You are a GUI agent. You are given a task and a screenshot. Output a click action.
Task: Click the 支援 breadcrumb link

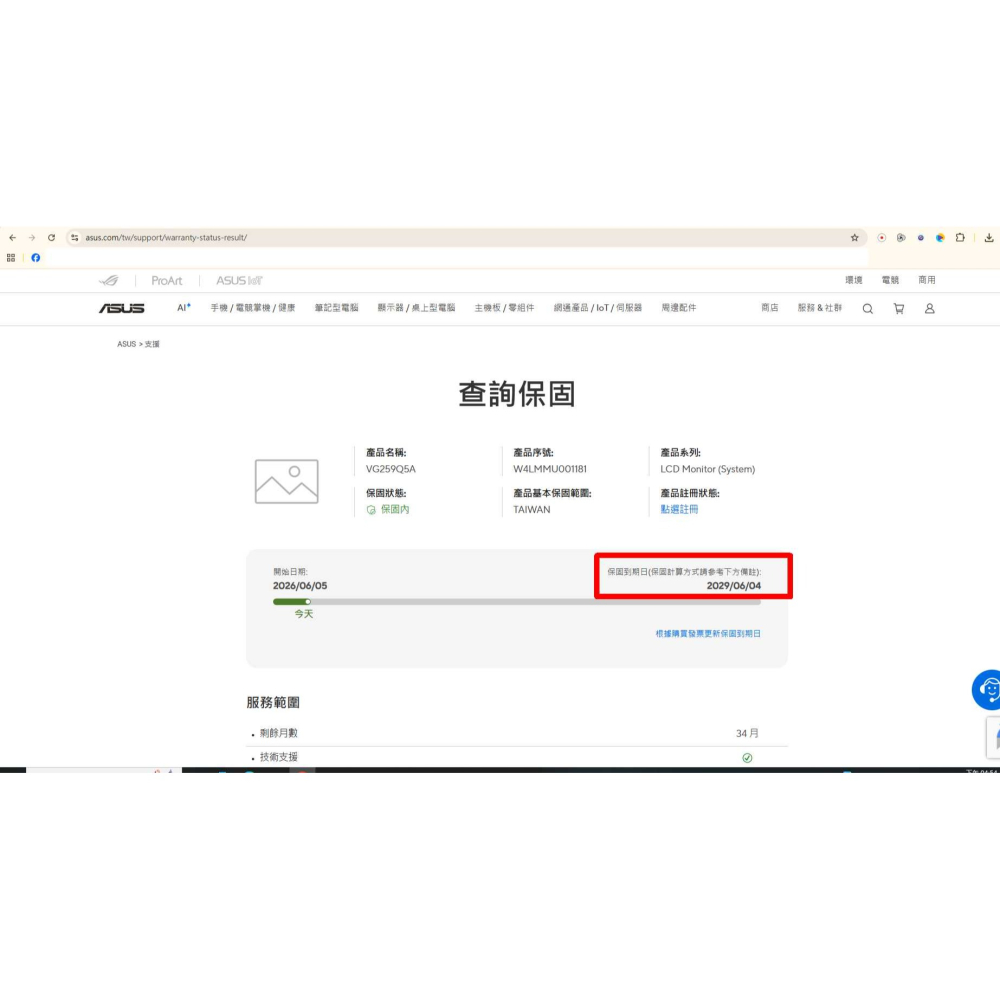[152, 344]
